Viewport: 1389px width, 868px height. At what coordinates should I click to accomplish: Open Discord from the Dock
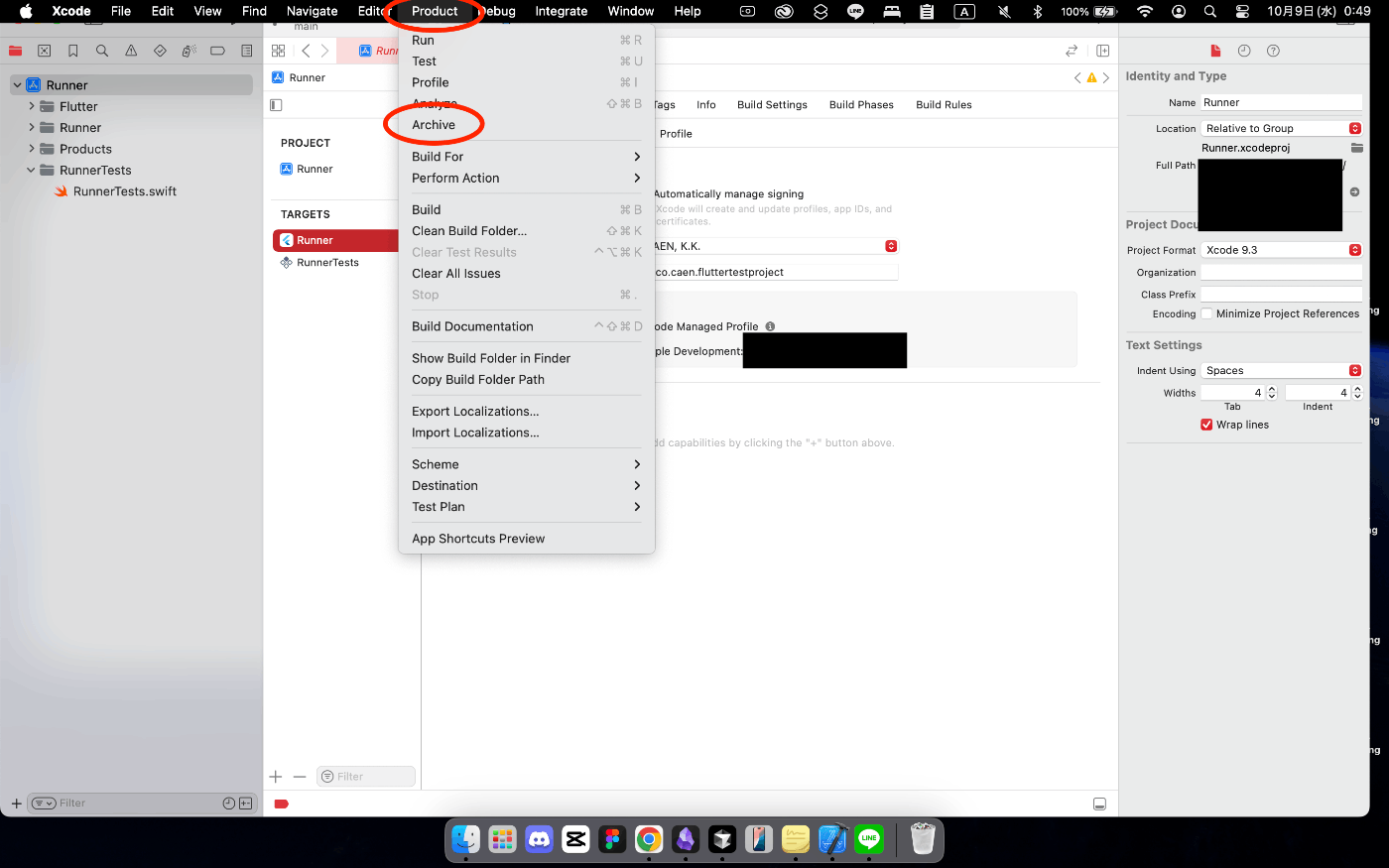coord(539,839)
